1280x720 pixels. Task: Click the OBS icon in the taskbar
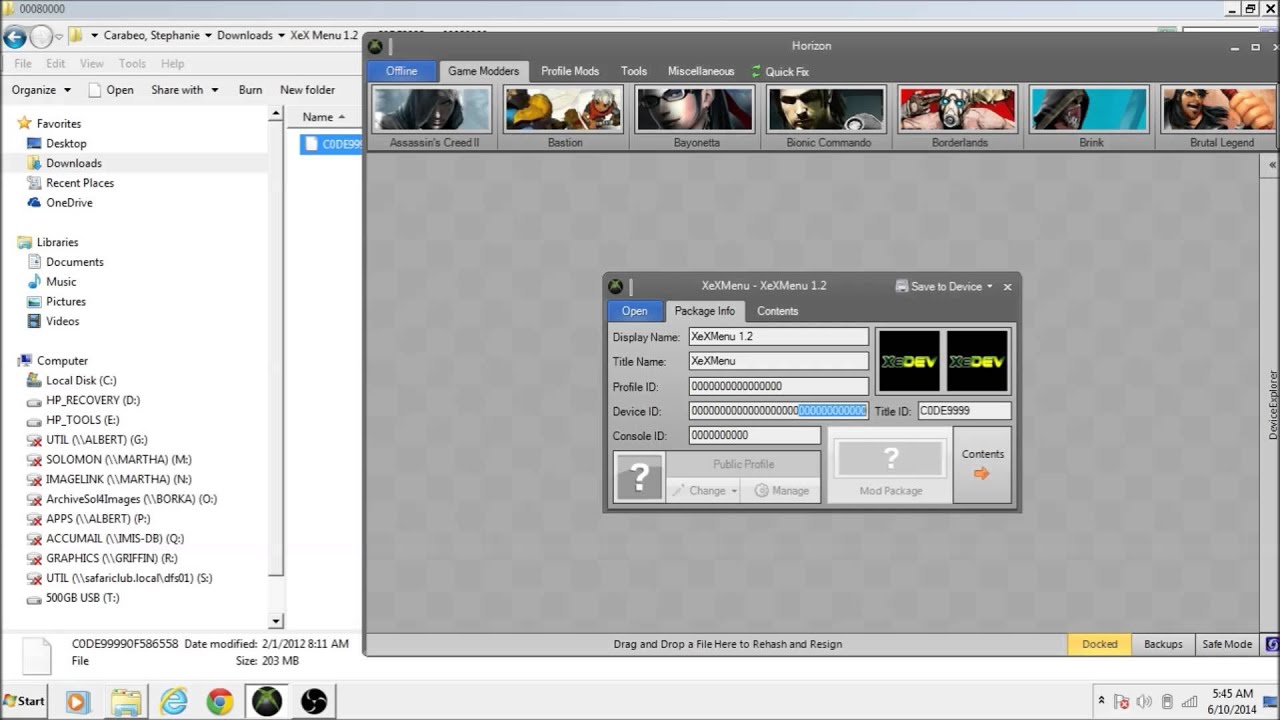click(314, 701)
